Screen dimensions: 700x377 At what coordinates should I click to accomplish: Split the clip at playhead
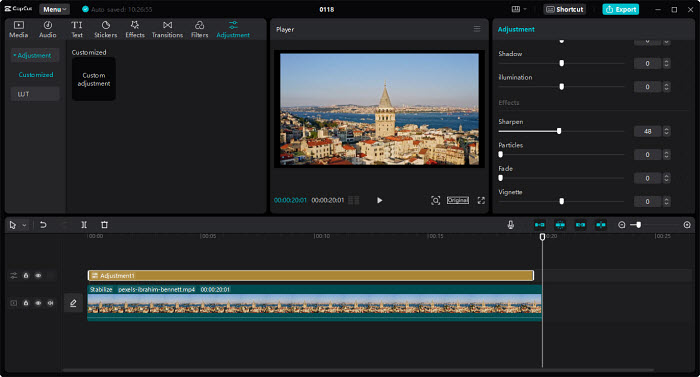coord(83,225)
